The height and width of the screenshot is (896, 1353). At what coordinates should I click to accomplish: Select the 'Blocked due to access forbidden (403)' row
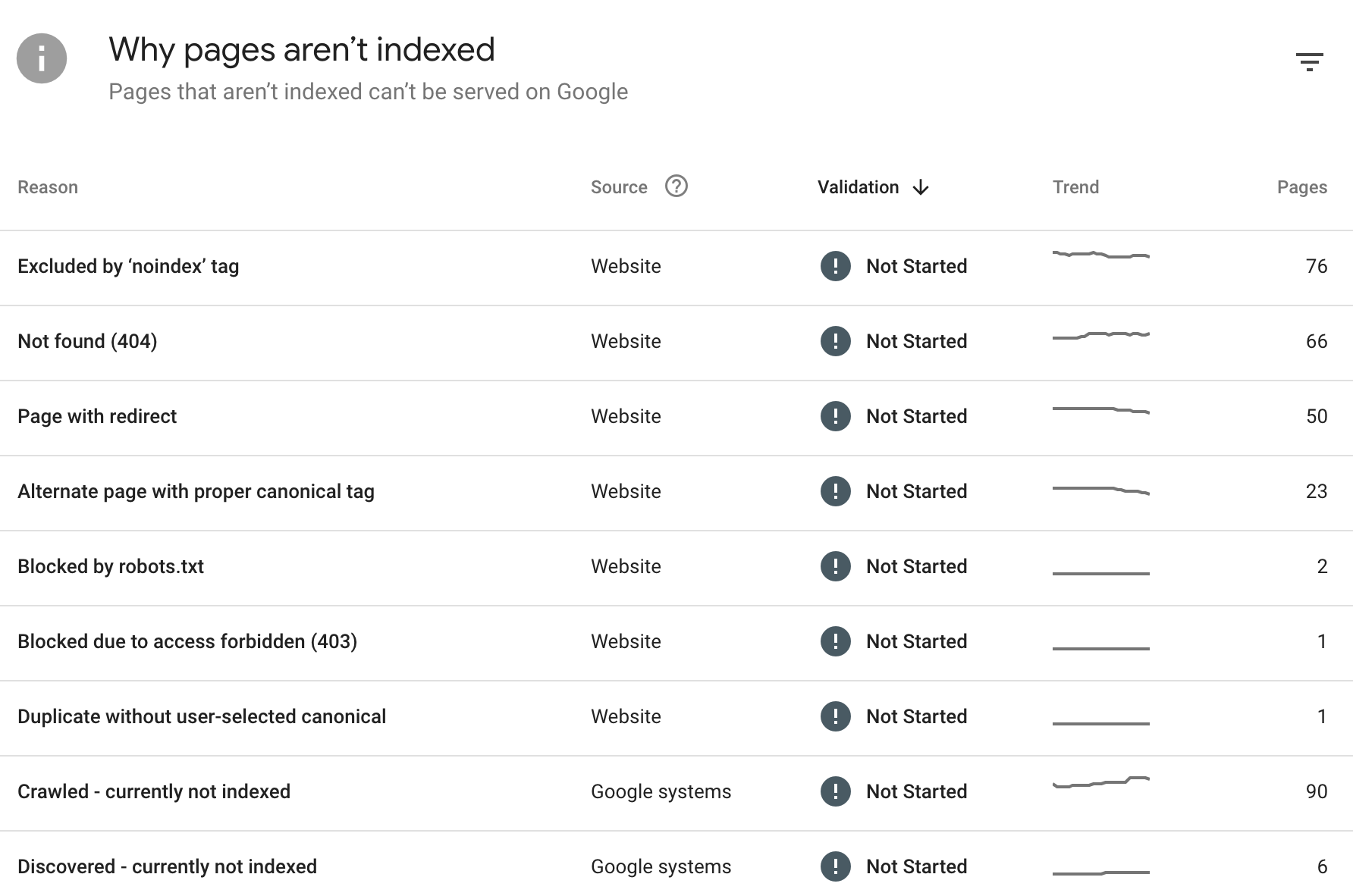(187, 641)
